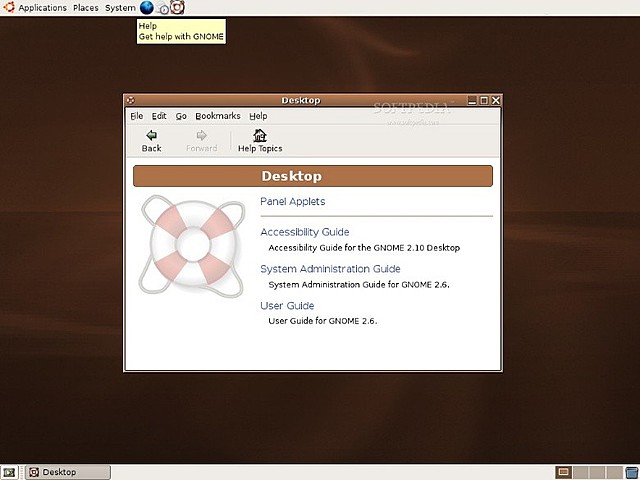Viewport: 640px width, 480px height.
Task: Click the Help lifesaver launcher icon
Action: coord(177,7)
